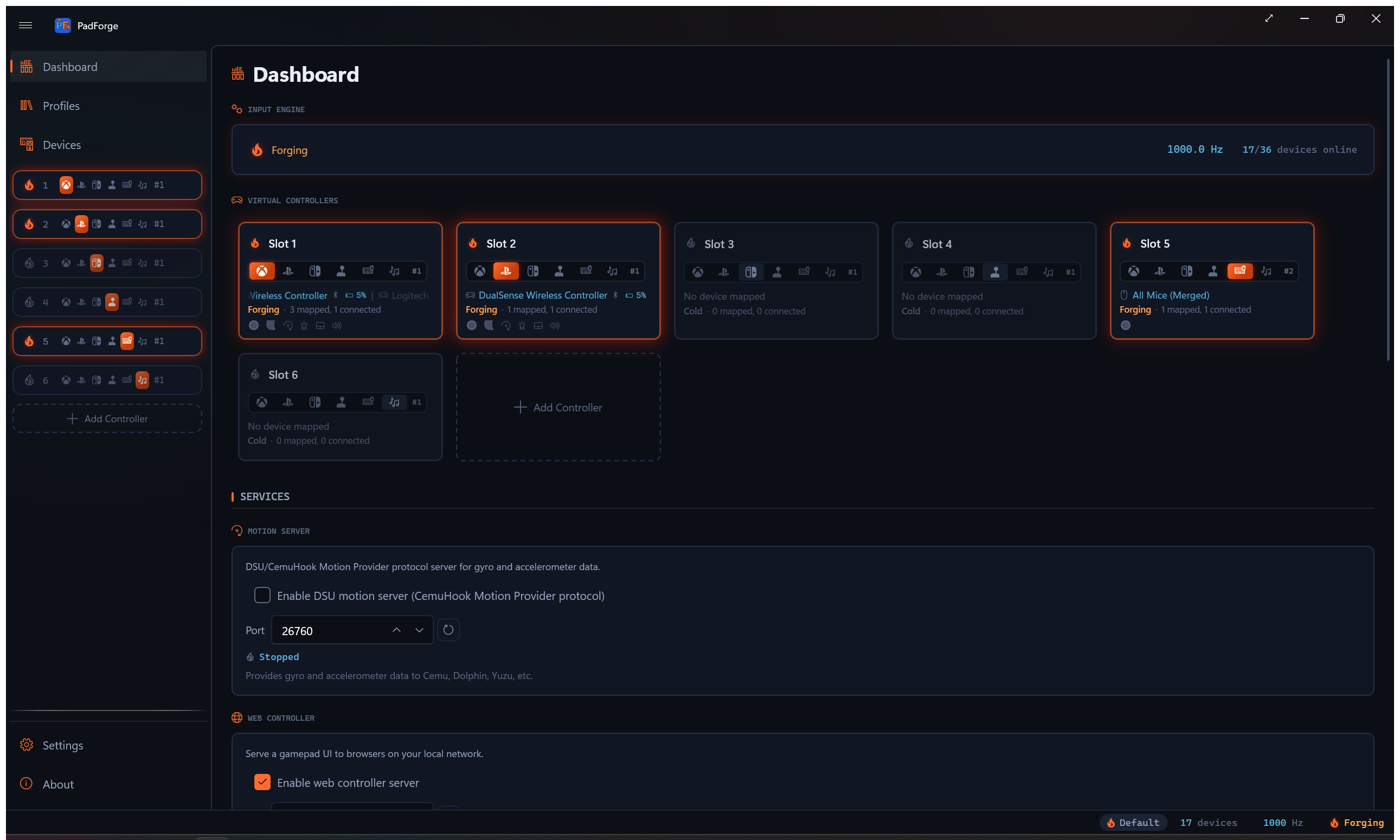Open Devices from the sidebar
Image resolution: width=1400 pixels, height=840 pixels.
(x=109, y=145)
